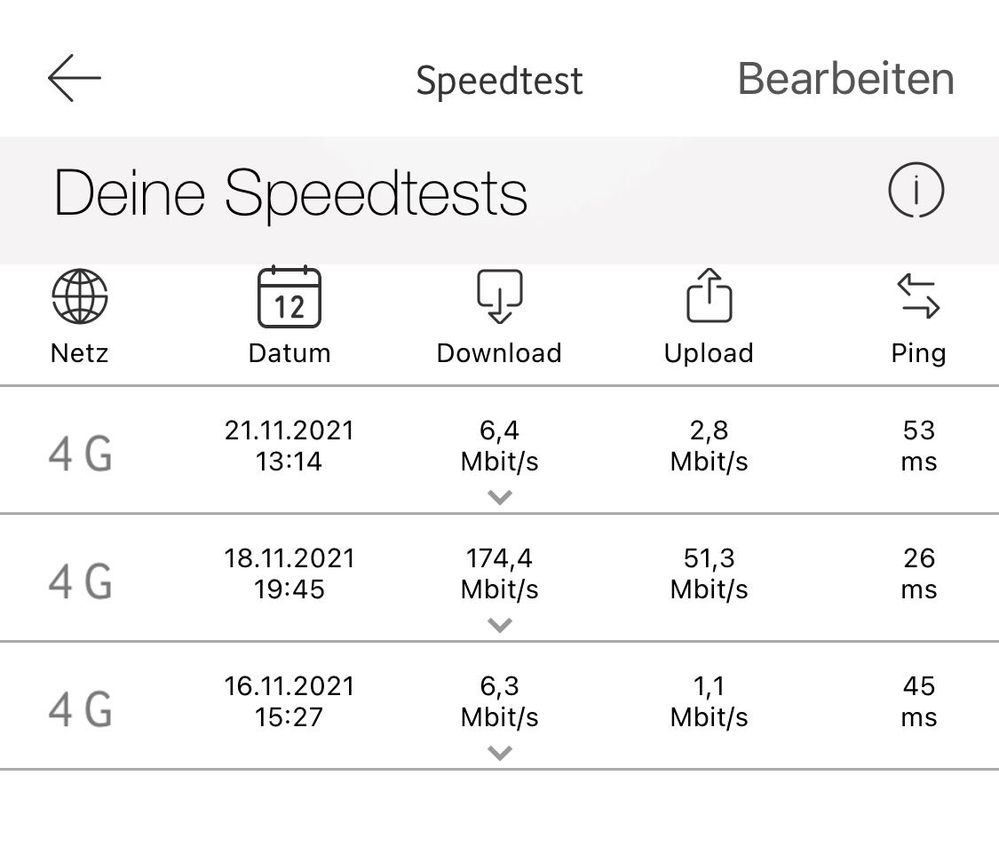This screenshot has height=845, width=999.
Task: Expand the 16.11.2021 speedtest chevron
Action: pos(500,753)
